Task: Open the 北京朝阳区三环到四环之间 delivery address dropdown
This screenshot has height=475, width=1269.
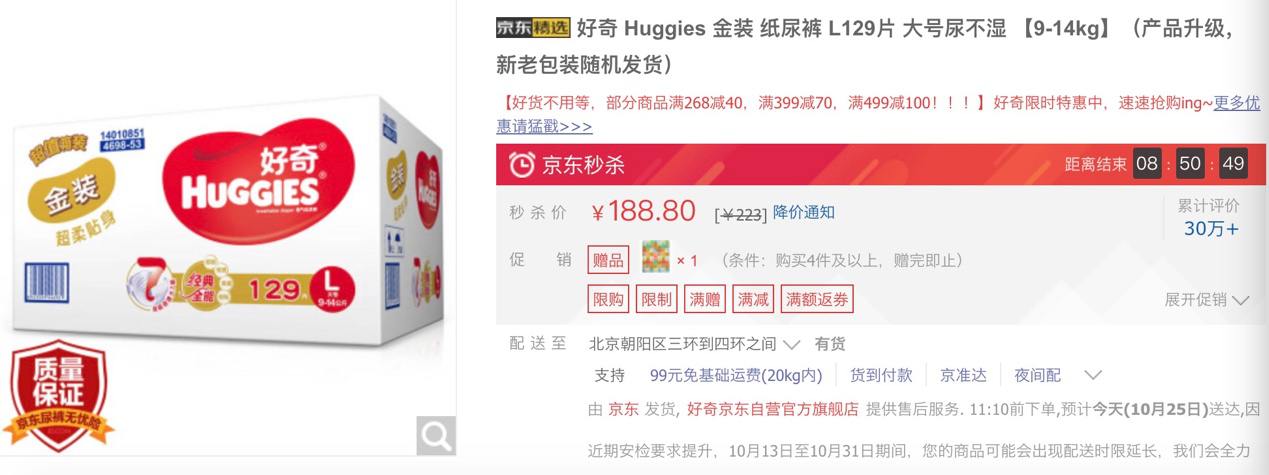Action: point(694,344)
